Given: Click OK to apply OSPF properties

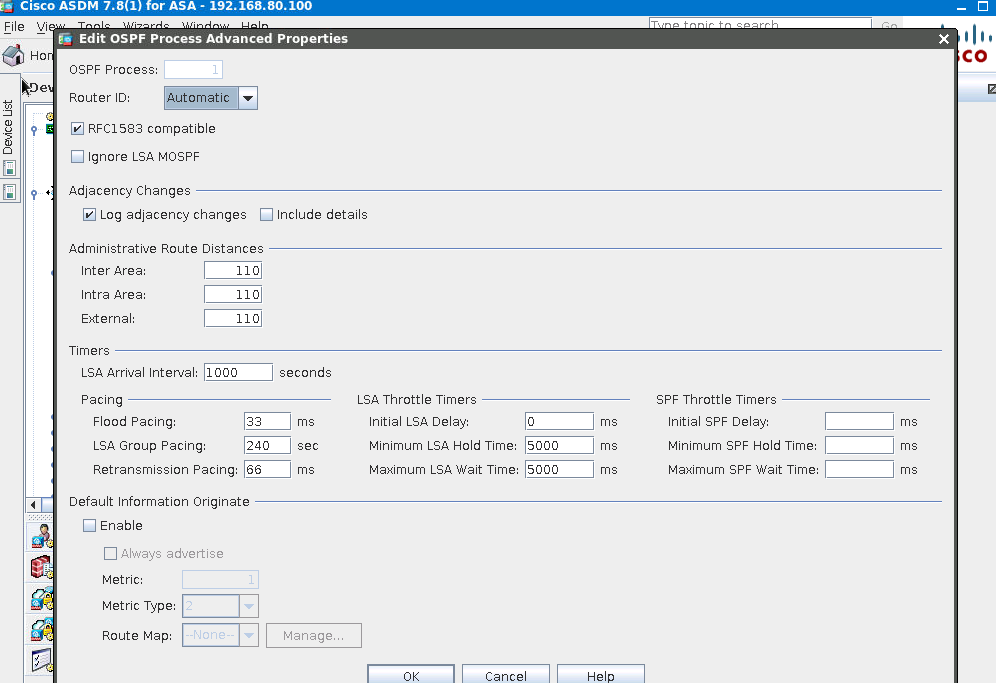Looking at the screenshot, I should coord(411,675).
